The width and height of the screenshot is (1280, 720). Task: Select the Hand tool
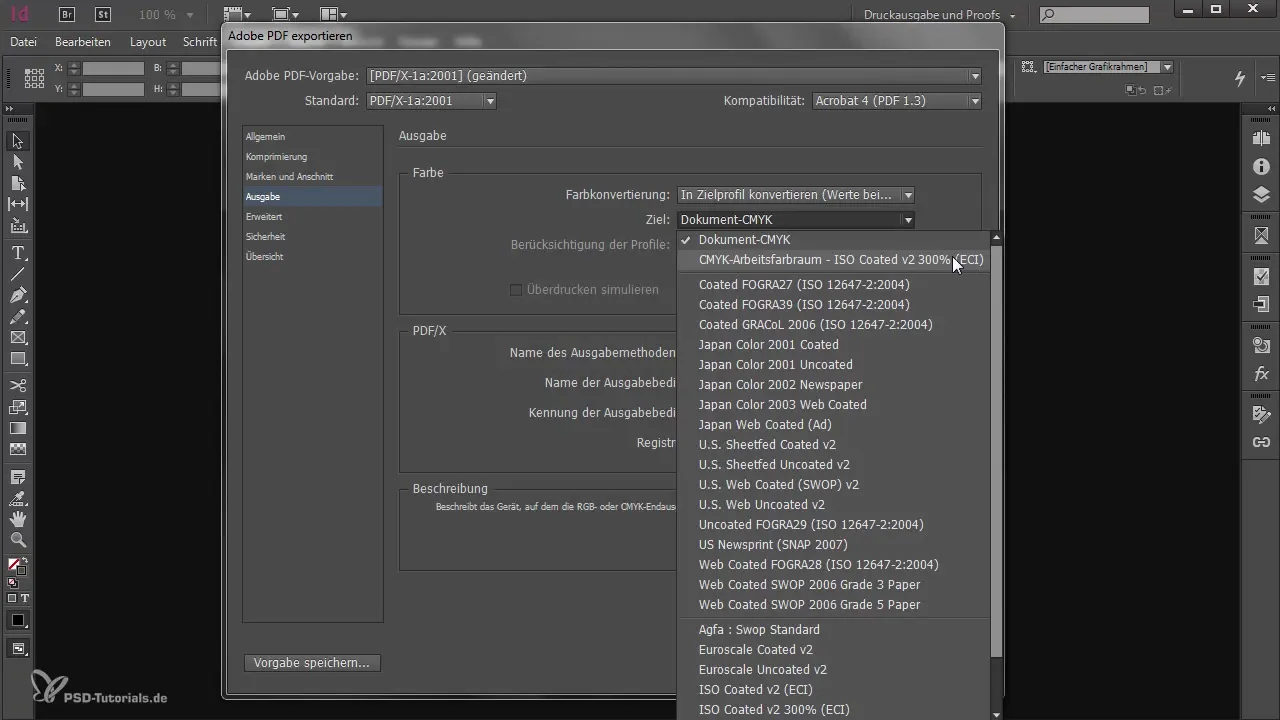click(18, 519)
